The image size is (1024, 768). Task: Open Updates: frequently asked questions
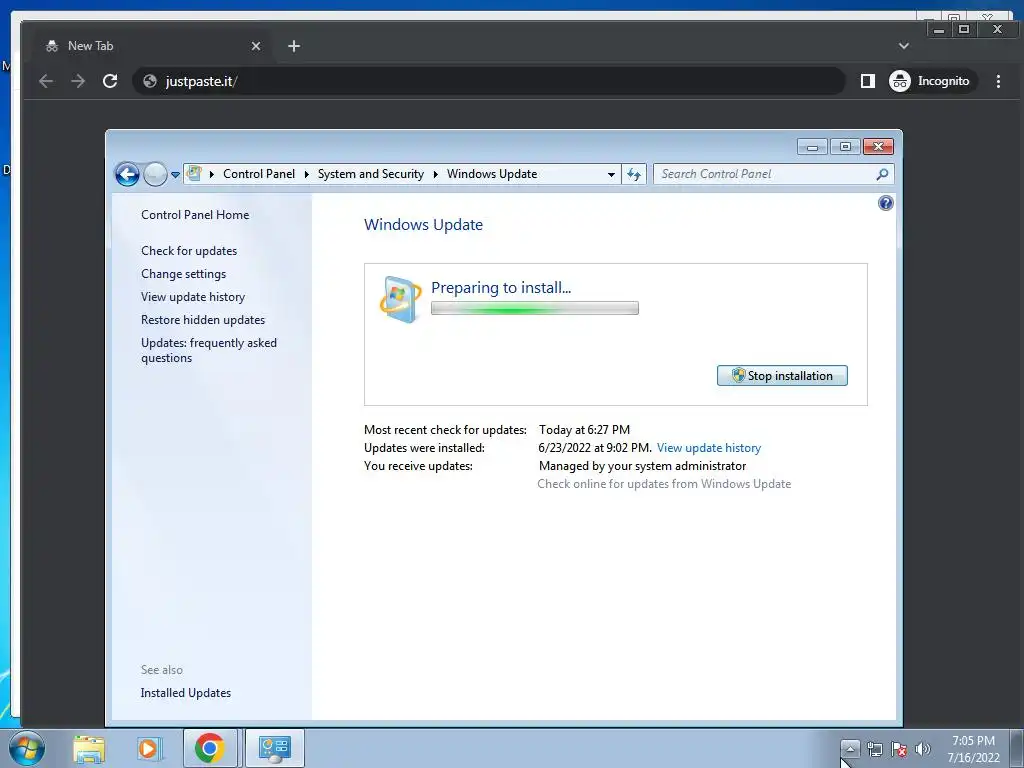[208, 350]
